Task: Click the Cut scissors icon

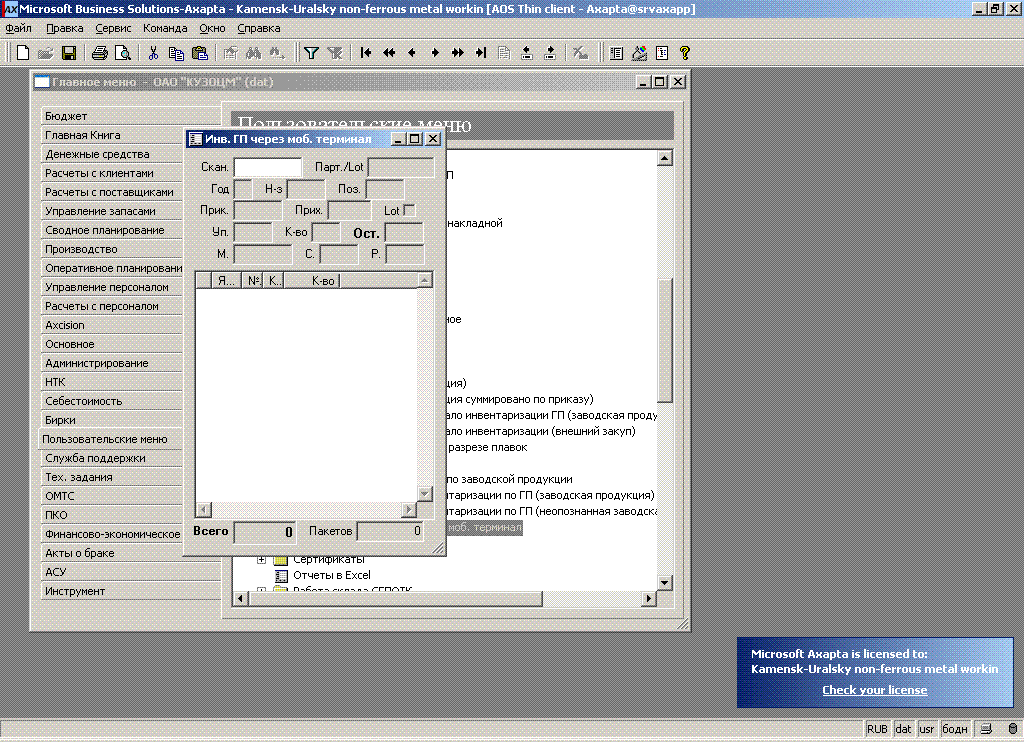Action: pos(153,53)
